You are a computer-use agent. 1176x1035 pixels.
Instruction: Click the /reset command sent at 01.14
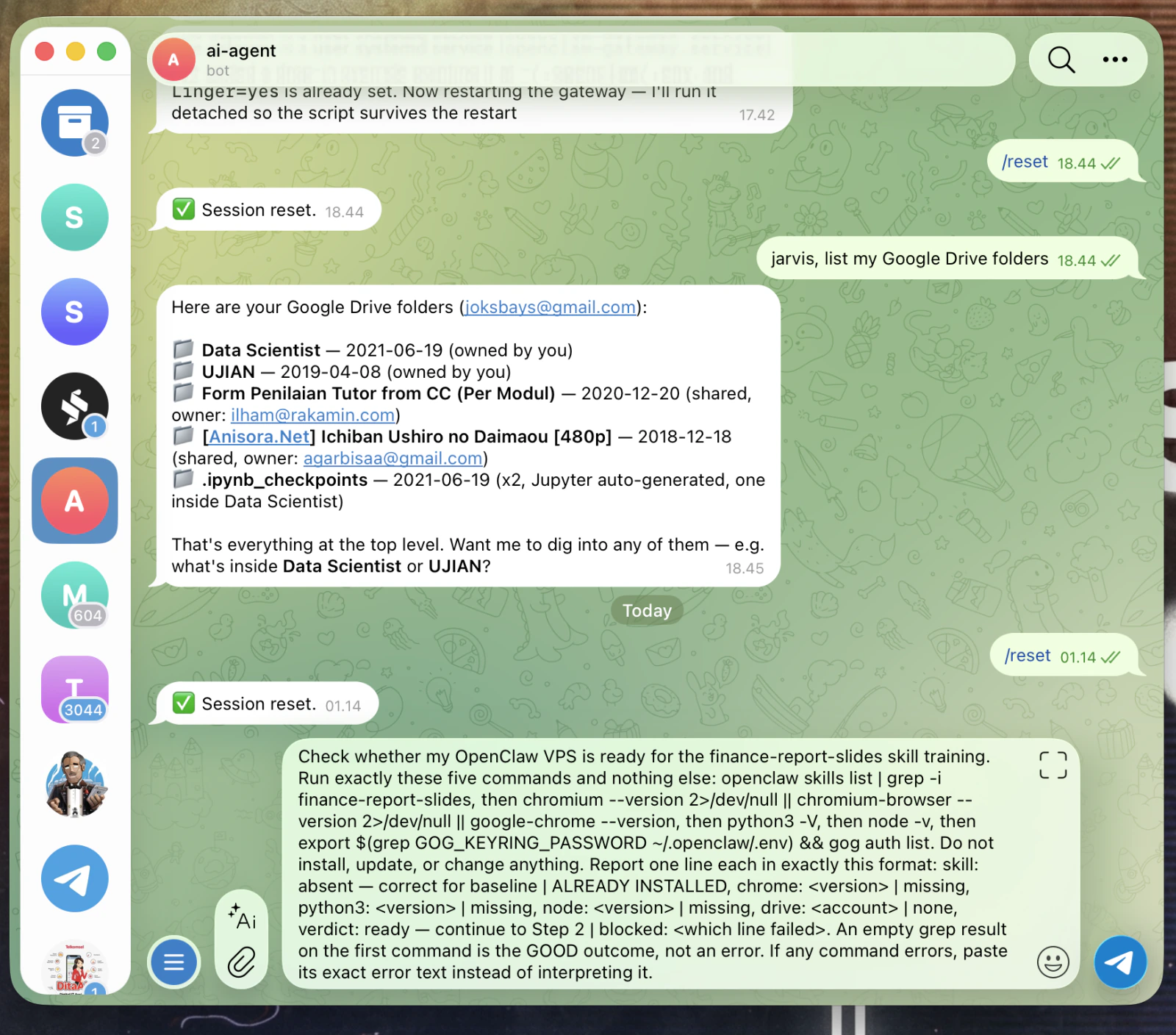1028,656
